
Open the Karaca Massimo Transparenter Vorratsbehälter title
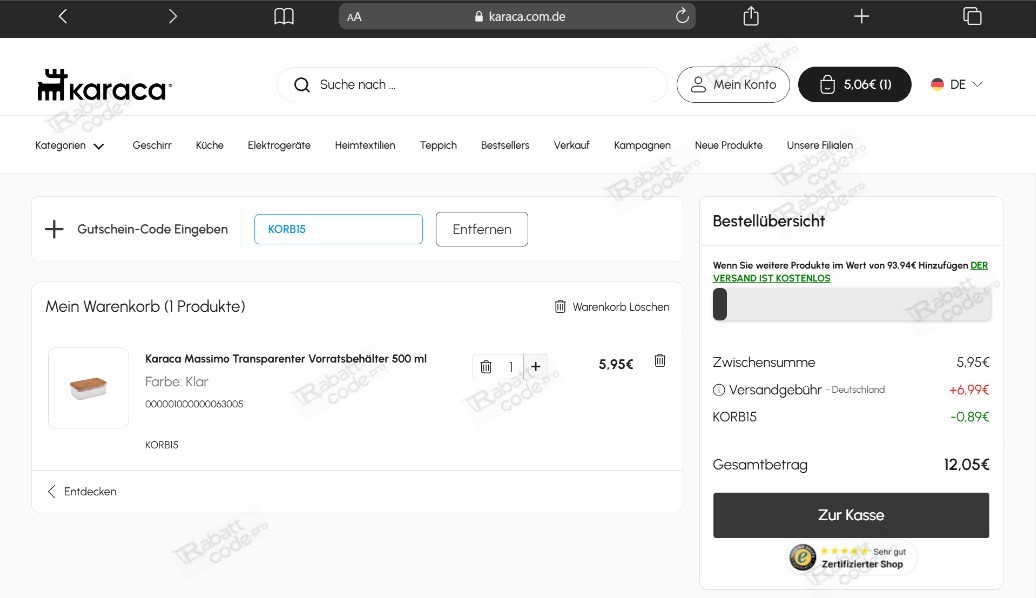(x=286, y=359)
